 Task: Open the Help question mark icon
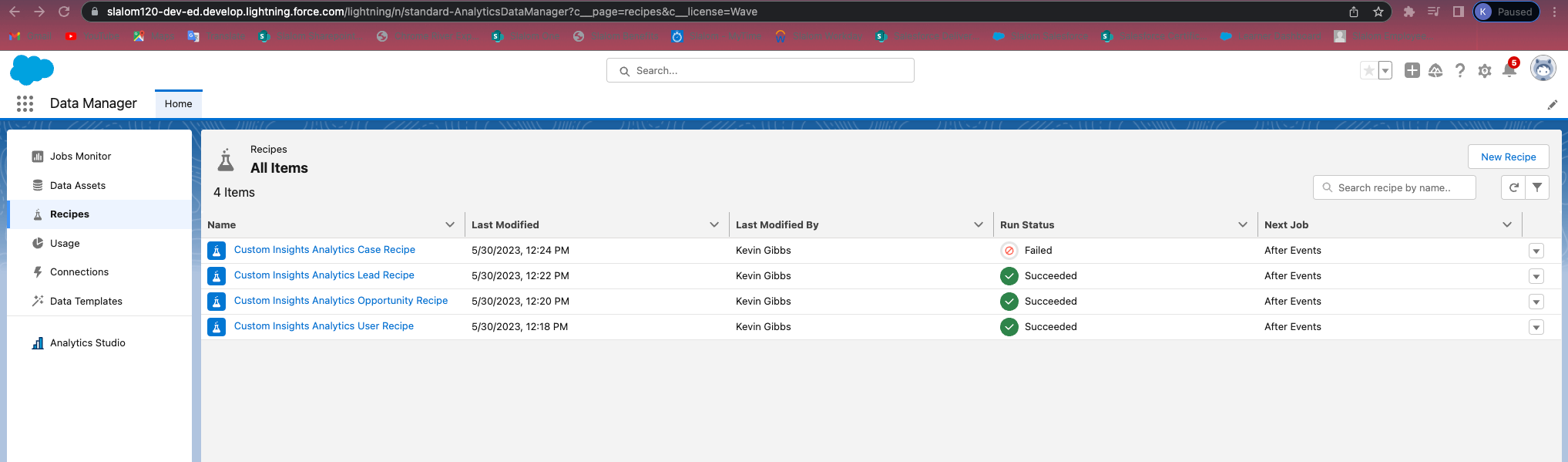[1460, 71]
